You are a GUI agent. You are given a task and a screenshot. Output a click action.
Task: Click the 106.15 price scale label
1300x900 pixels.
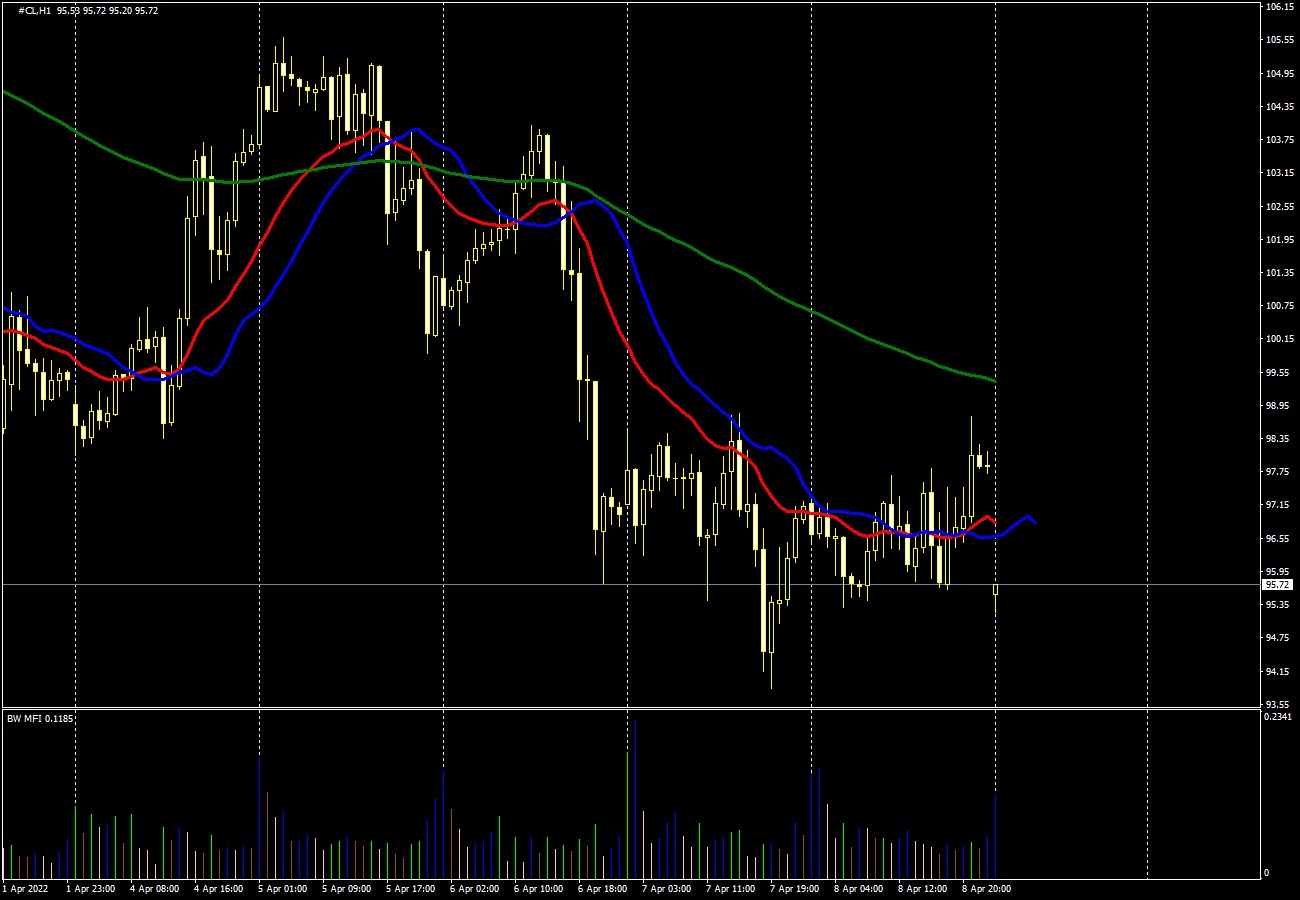coord(1278,7)
